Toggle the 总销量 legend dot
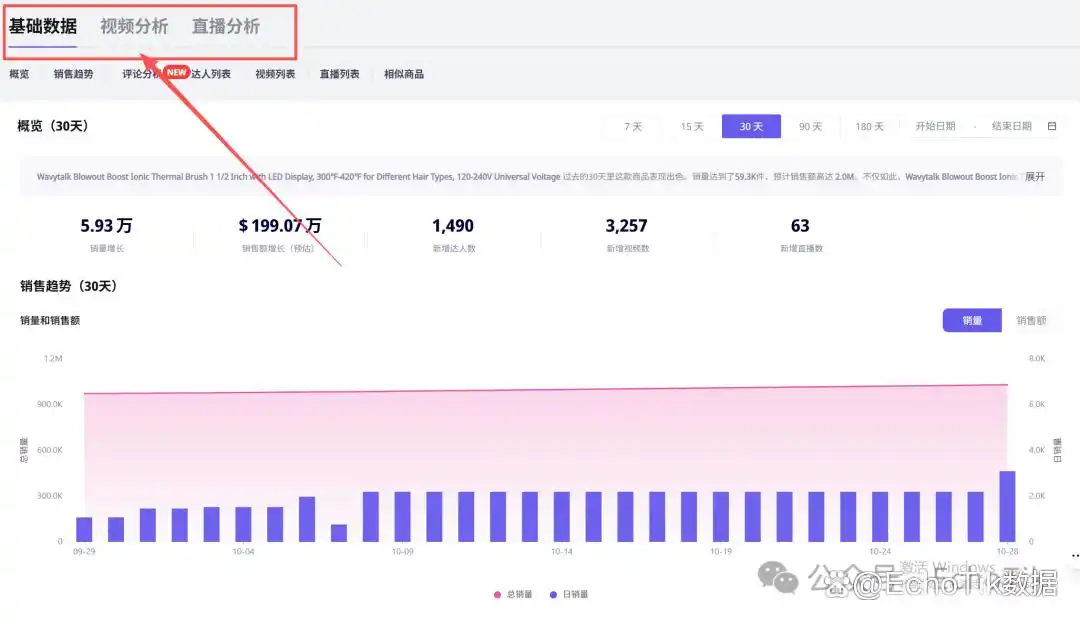This screenshot has width=1080, height=622. (x=498, y=595)
